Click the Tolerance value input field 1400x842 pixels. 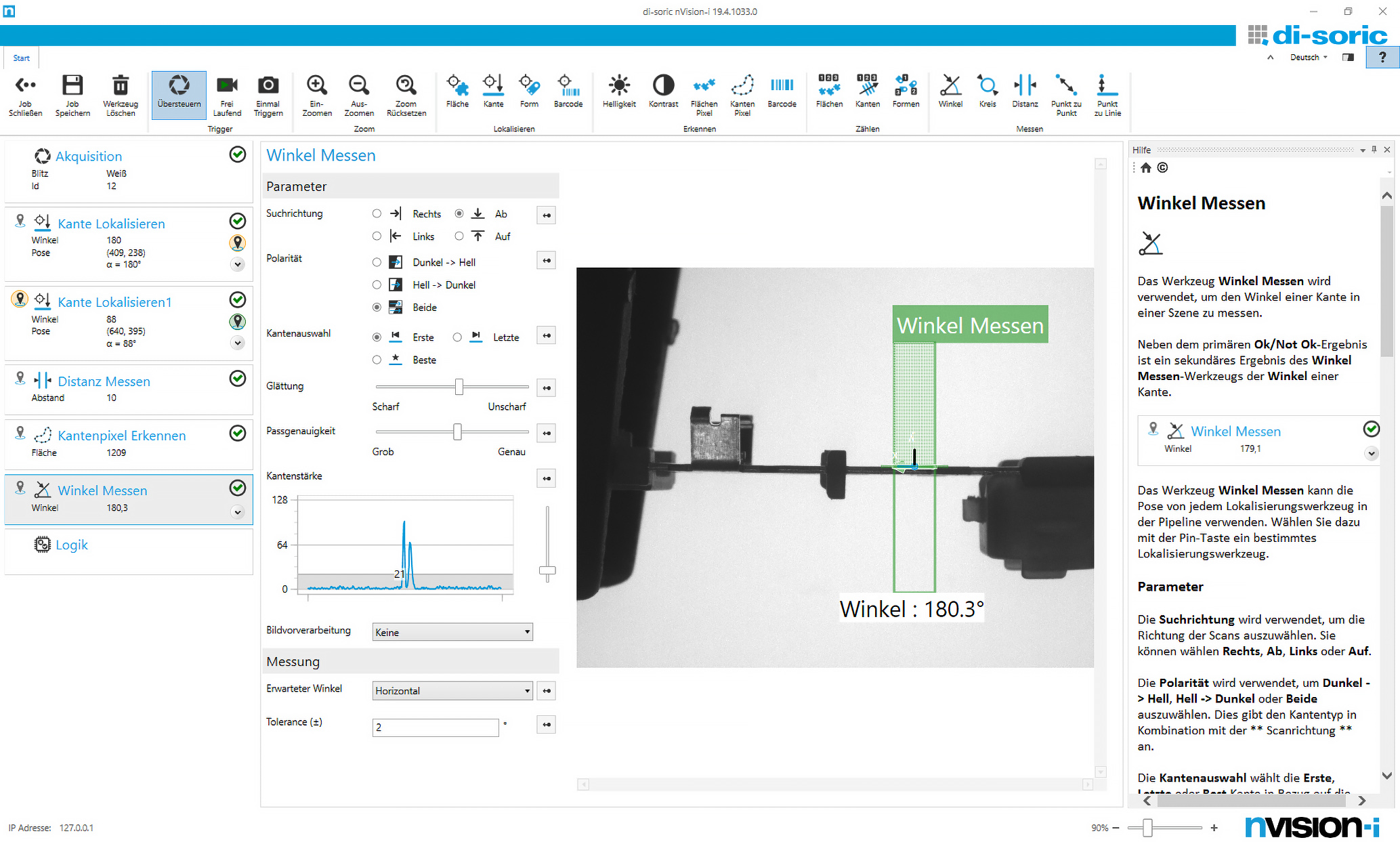(436, 727)
